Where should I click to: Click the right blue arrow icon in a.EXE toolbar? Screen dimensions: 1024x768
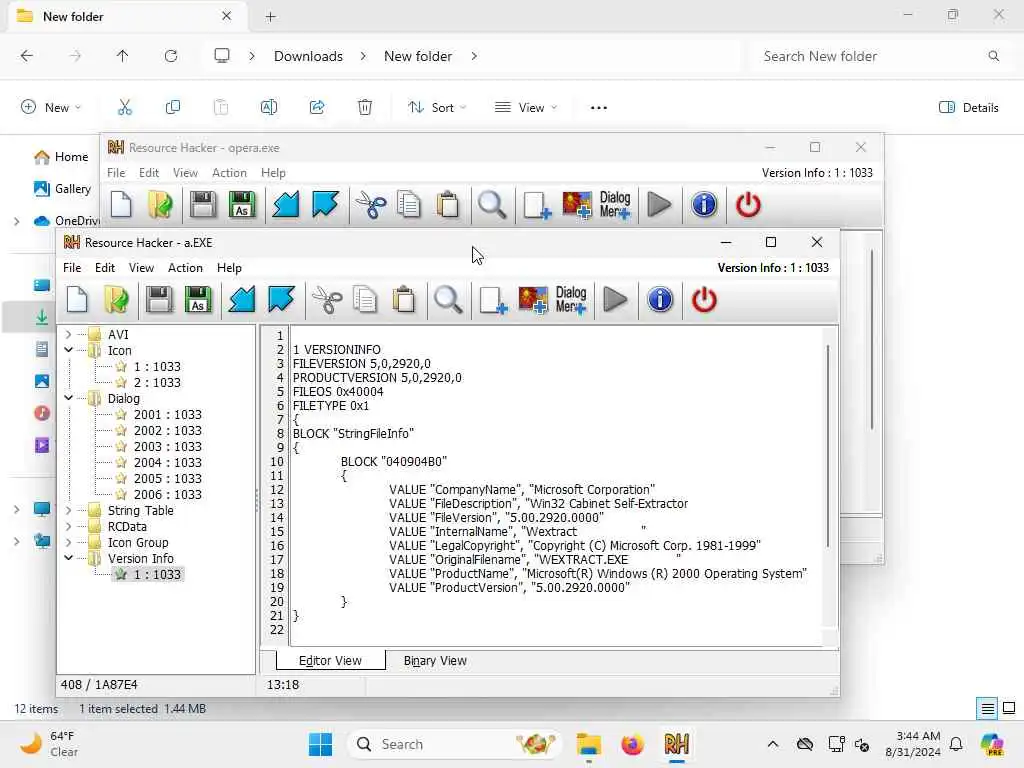281,300
